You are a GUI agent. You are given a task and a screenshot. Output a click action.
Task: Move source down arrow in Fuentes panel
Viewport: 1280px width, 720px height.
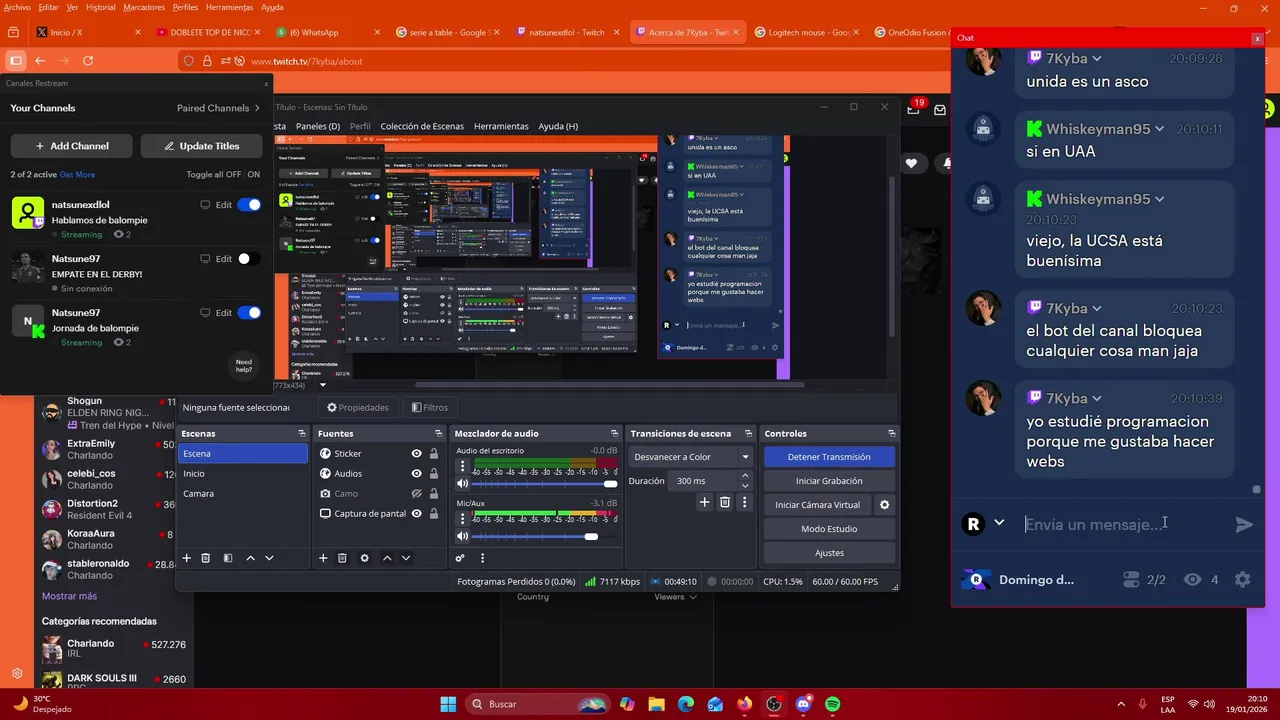tap(406, 558)
